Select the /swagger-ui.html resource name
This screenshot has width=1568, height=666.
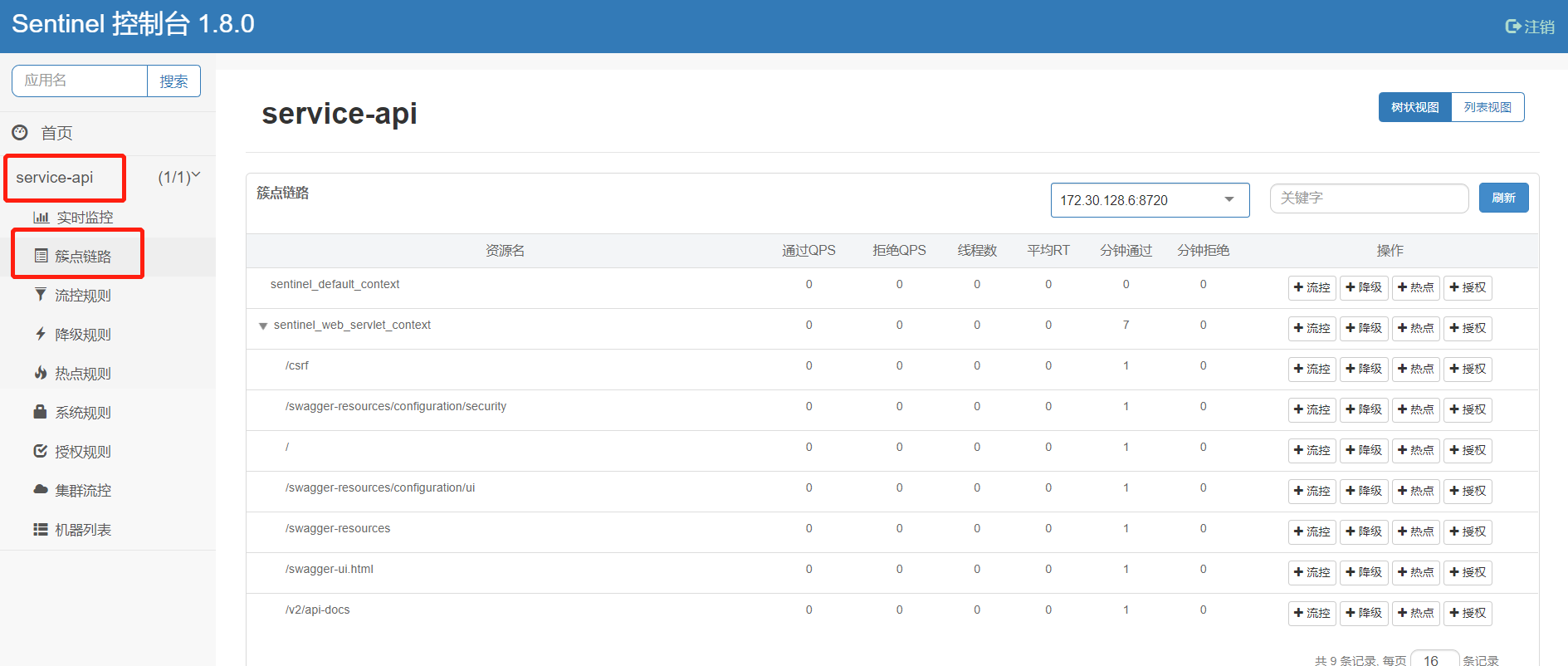330,569
